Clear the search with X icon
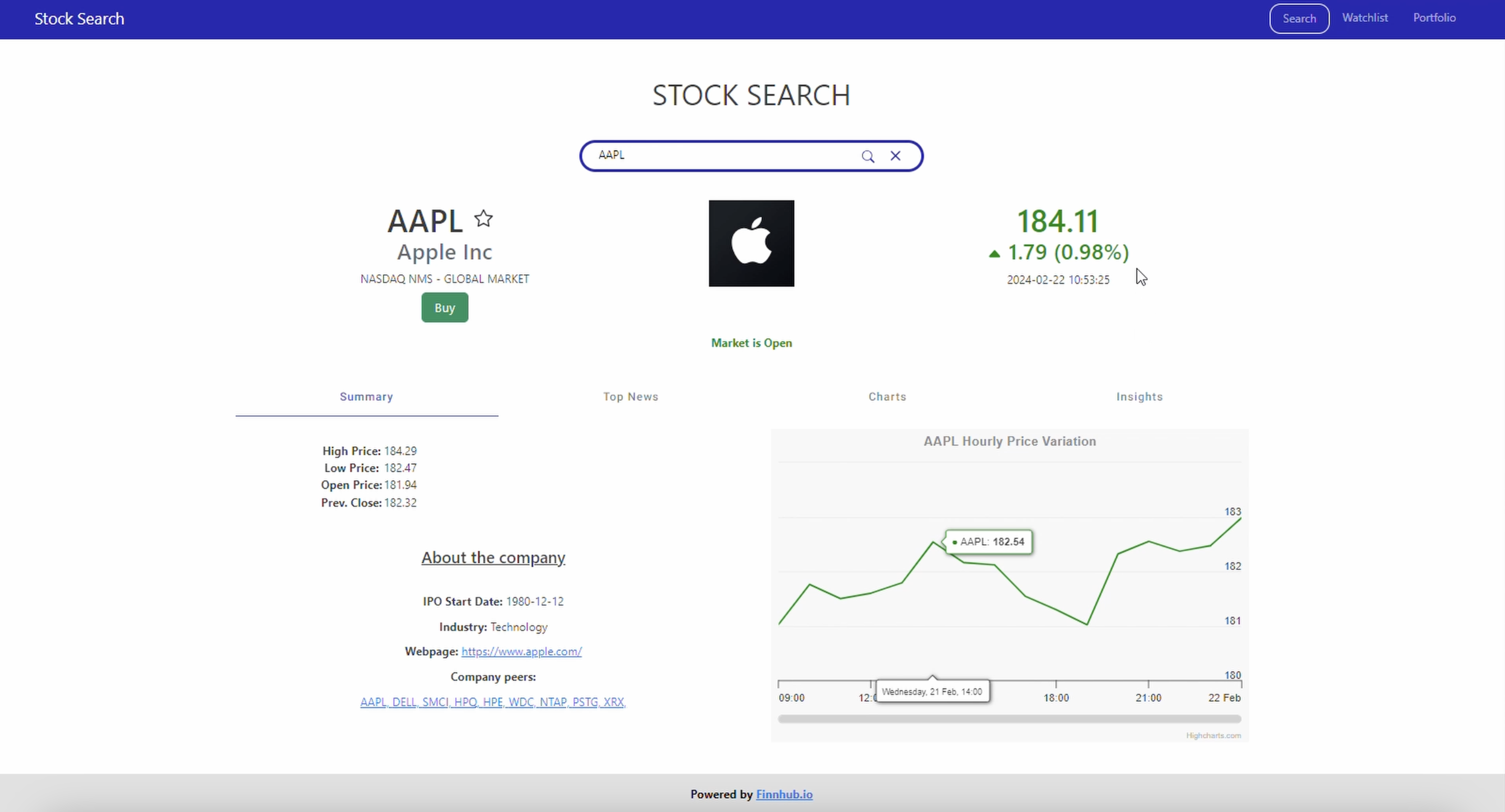This screenshot has height=812, width=1505. click(x=895, y=156)
